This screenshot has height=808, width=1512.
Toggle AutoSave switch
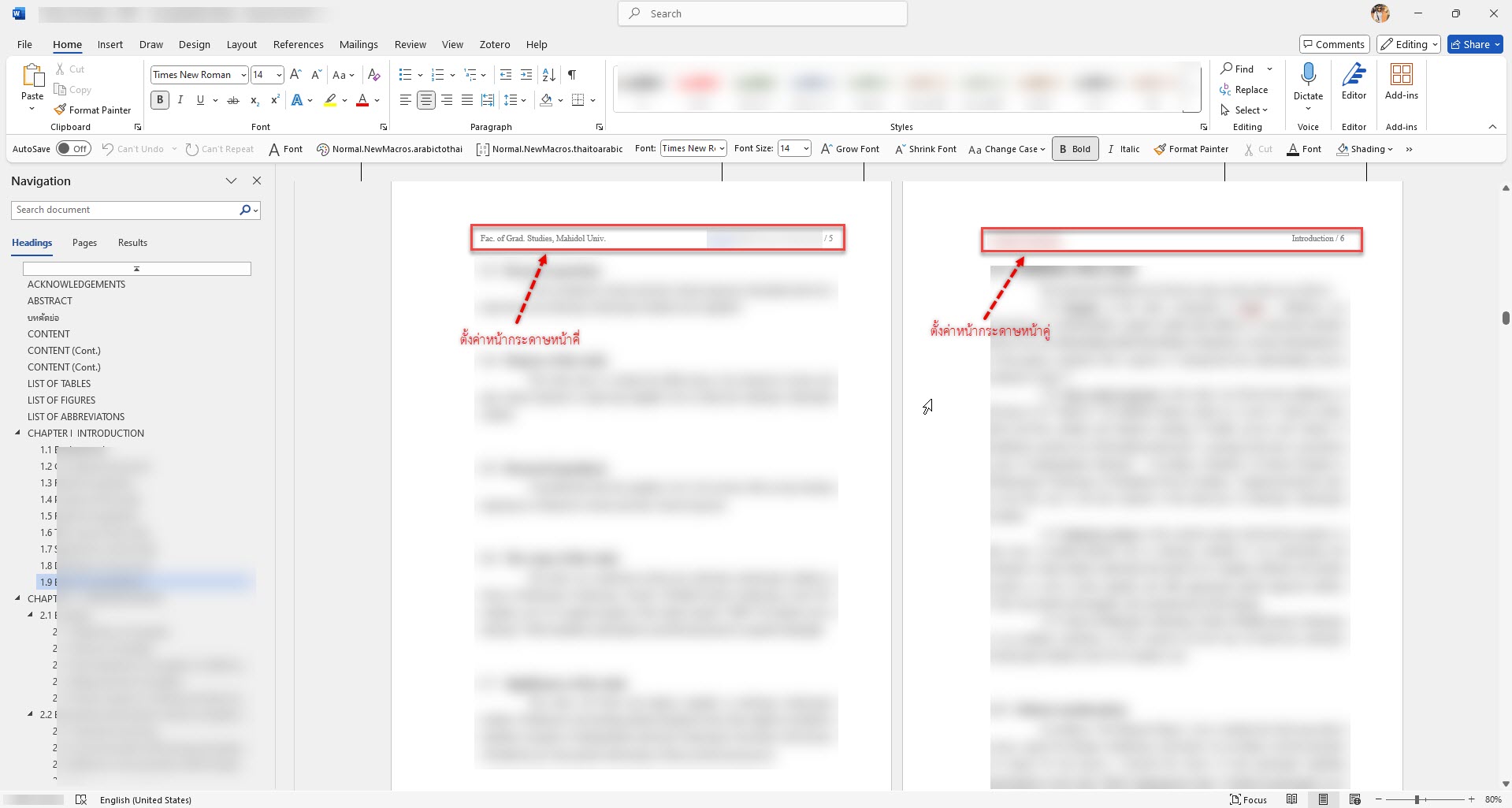73,148
